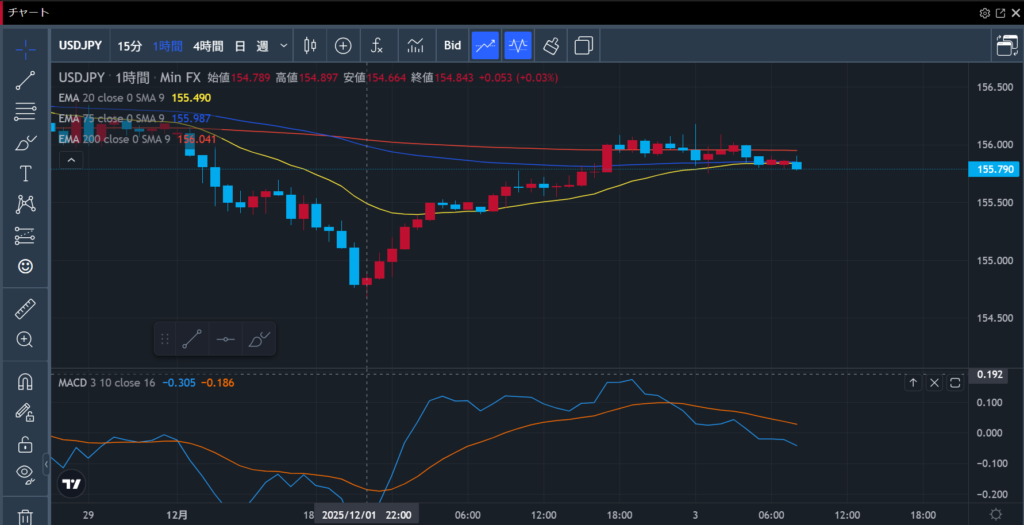This screenshot has width=1024, height=525.
Task: Select the text annotation tool
Action: pyautogui.click(x=26, y=173)
